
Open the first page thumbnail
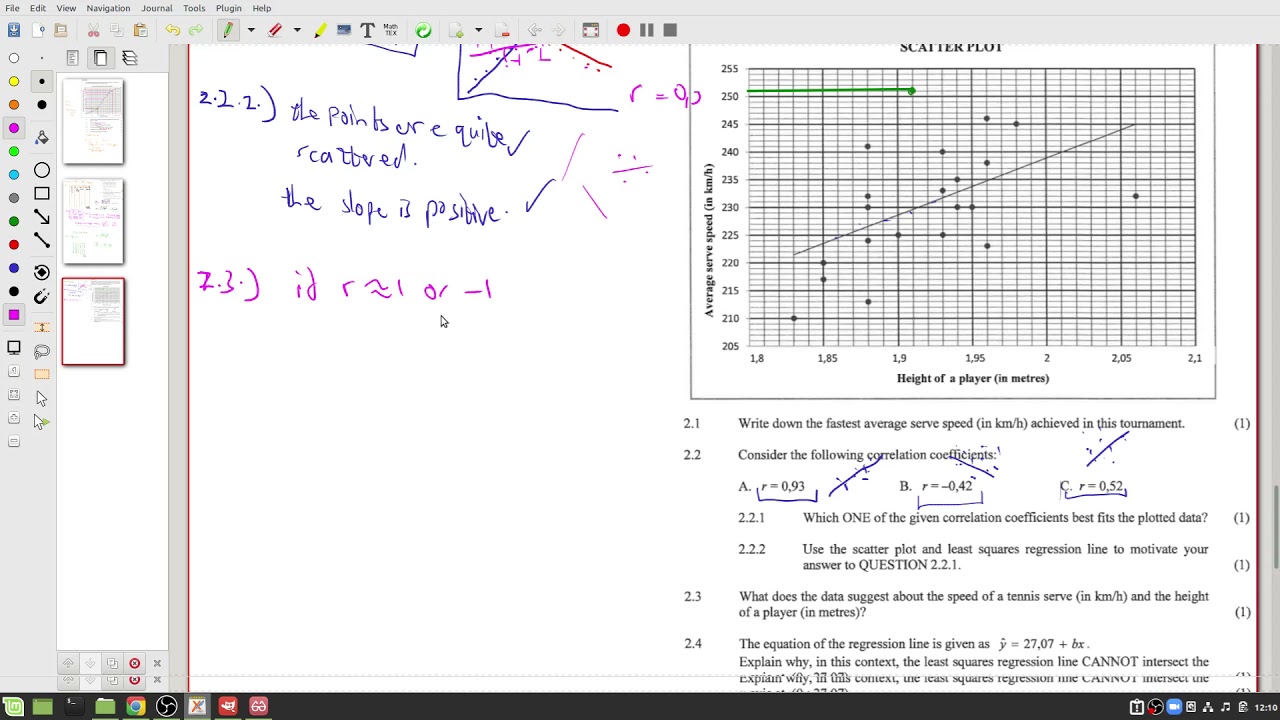tap(93, 121)
